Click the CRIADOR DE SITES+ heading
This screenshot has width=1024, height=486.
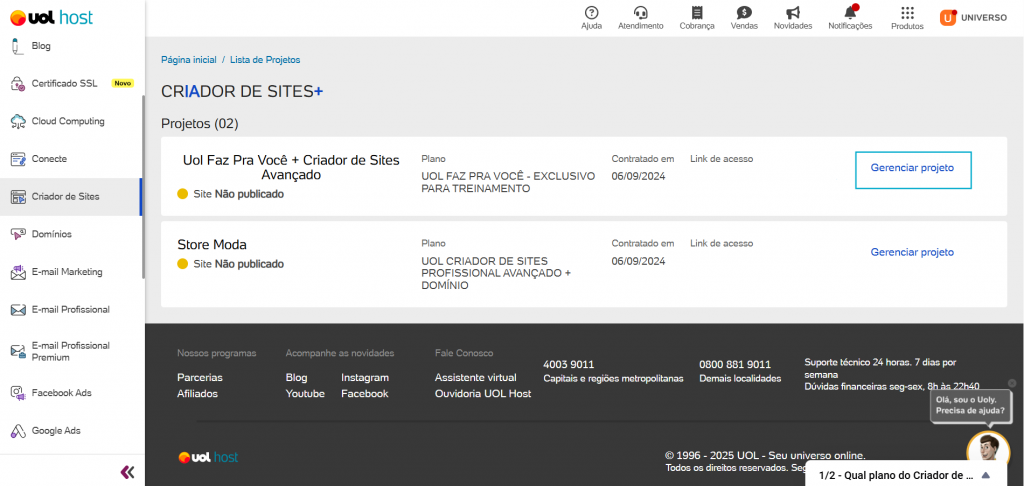(x=242, y=92)
